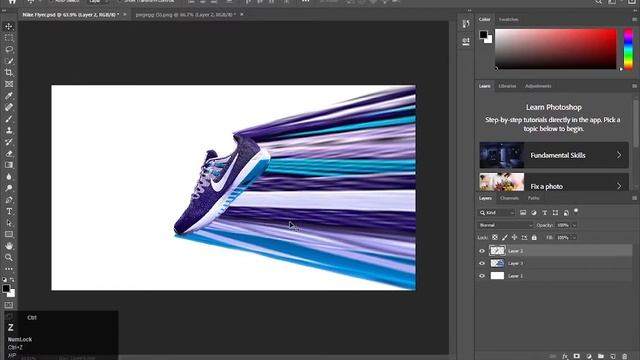Select Layer 3 thumbnail in Layers panel

pos(497,263)
